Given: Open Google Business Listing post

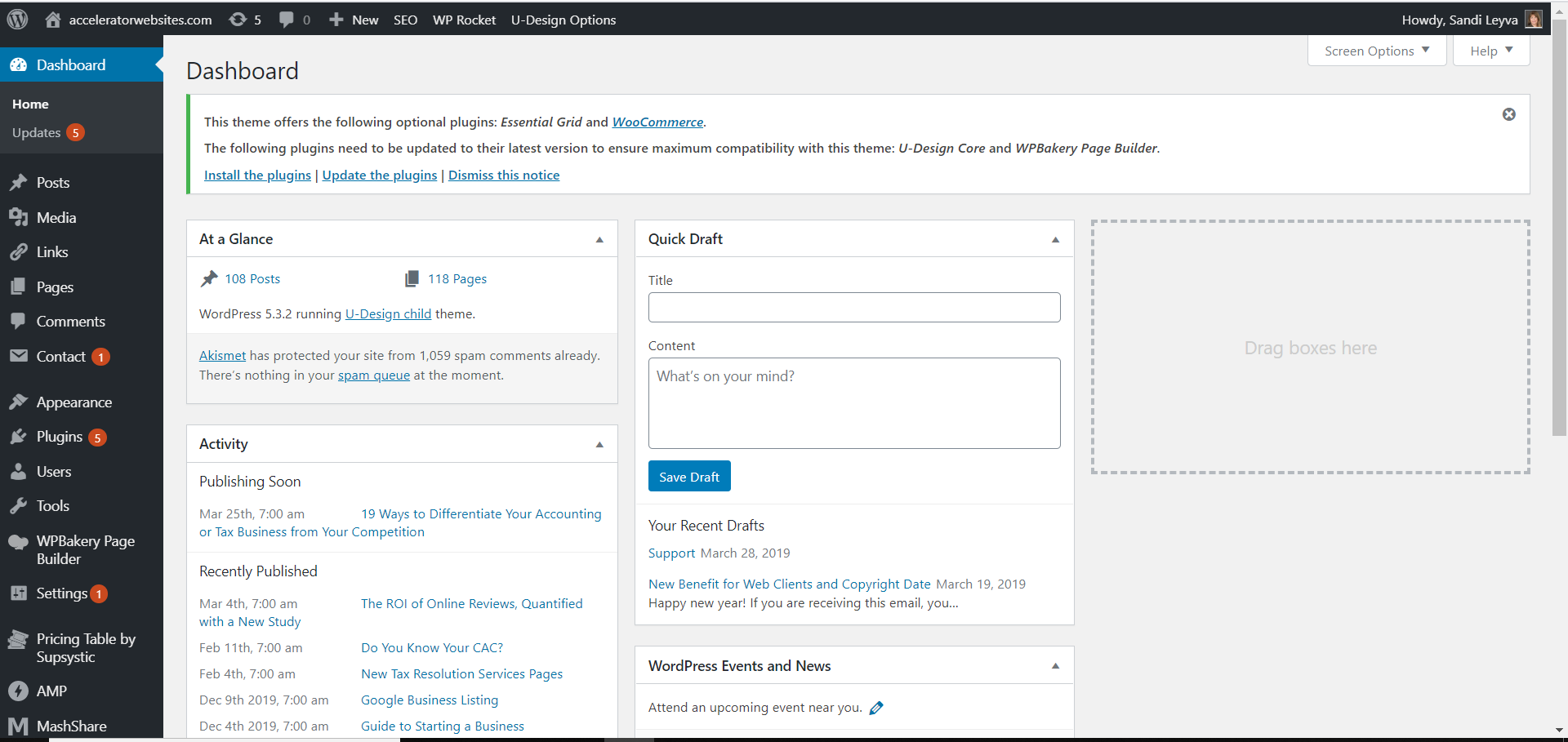Looking at the screenshot, I should pyautogui.click(x=430, y=700).
